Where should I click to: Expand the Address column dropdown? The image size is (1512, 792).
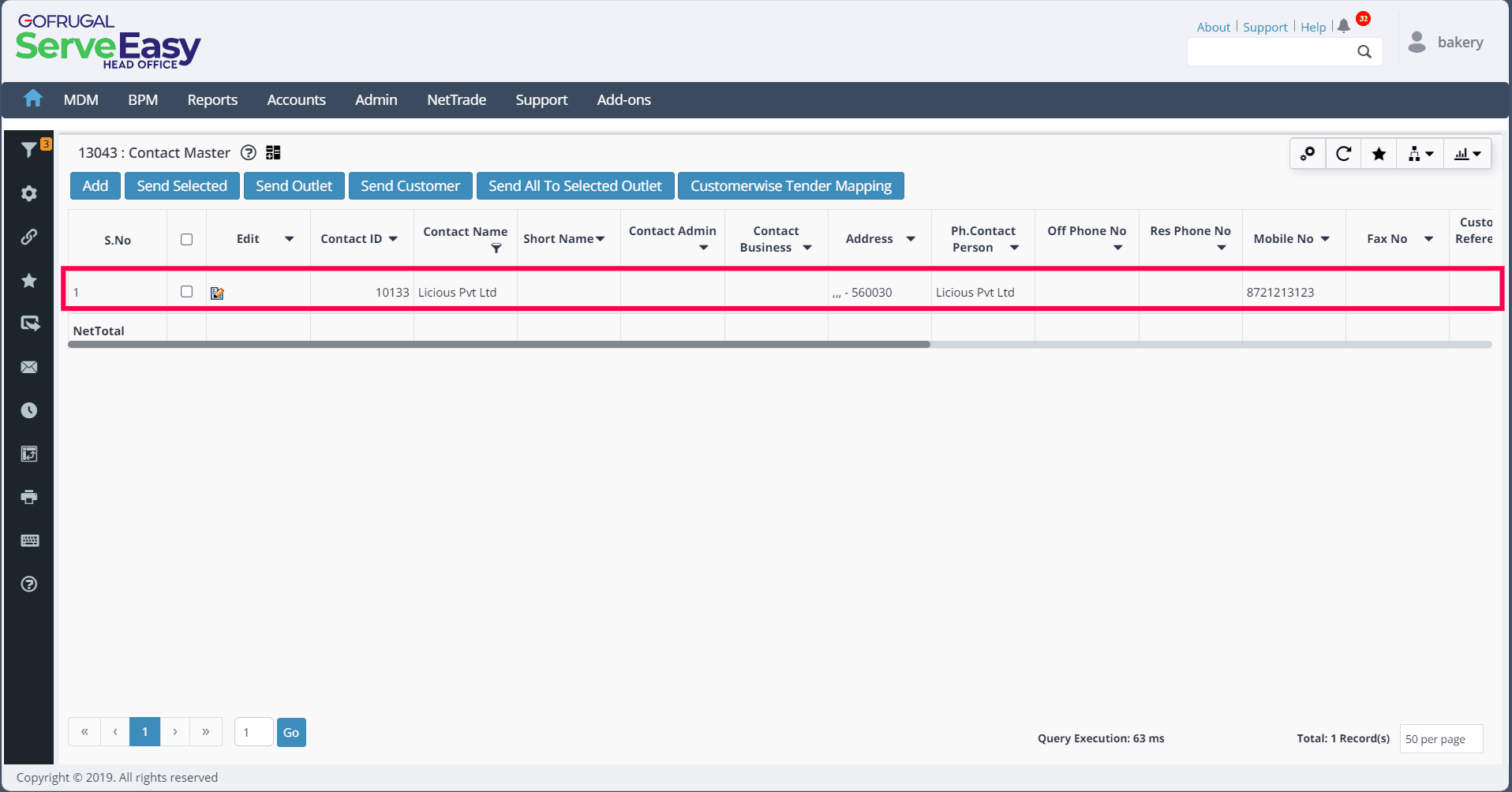pyautogui.click(x=911, y=239)
